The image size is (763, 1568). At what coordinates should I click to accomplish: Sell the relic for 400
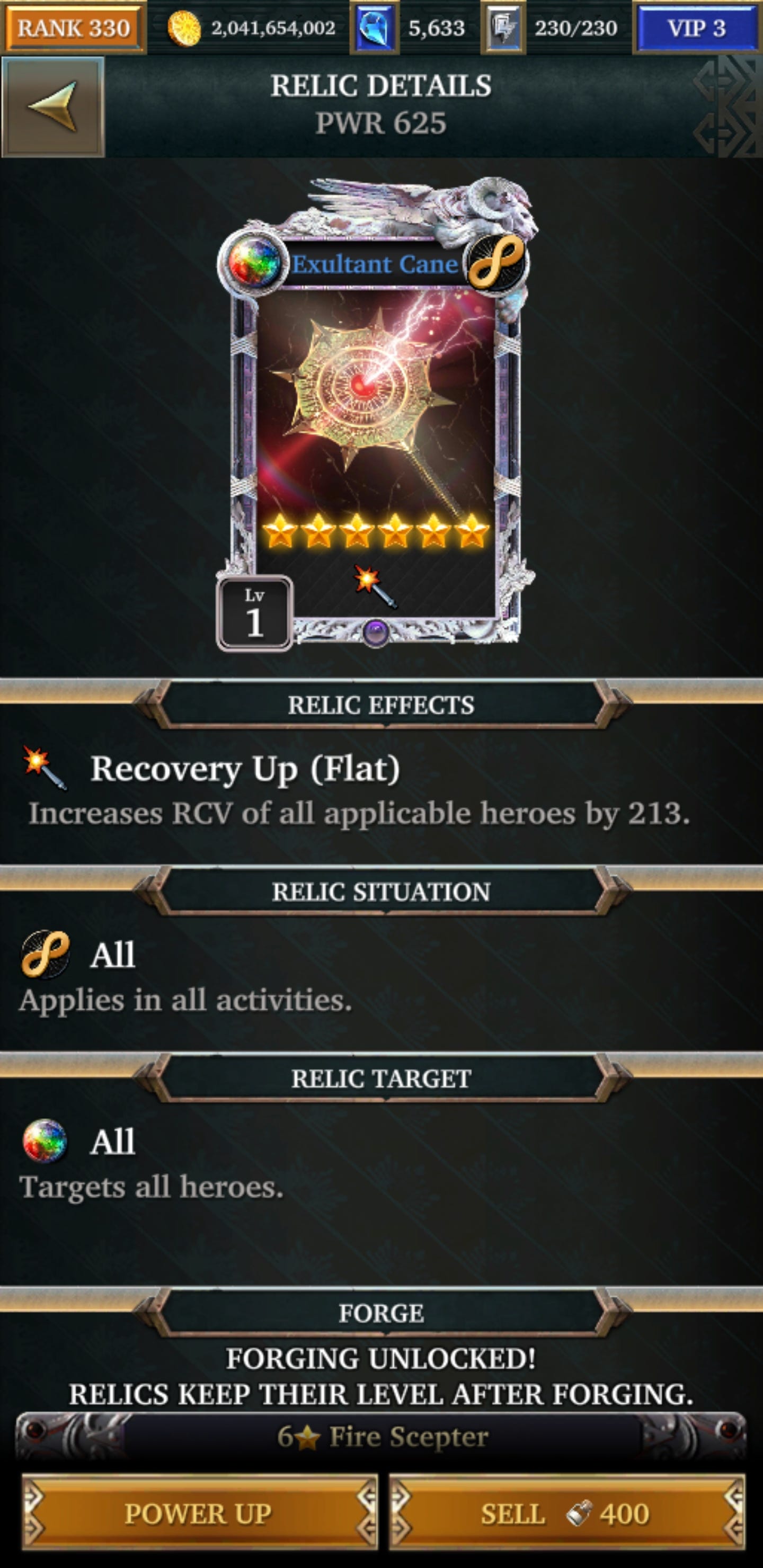click(x=567, y=1512)
